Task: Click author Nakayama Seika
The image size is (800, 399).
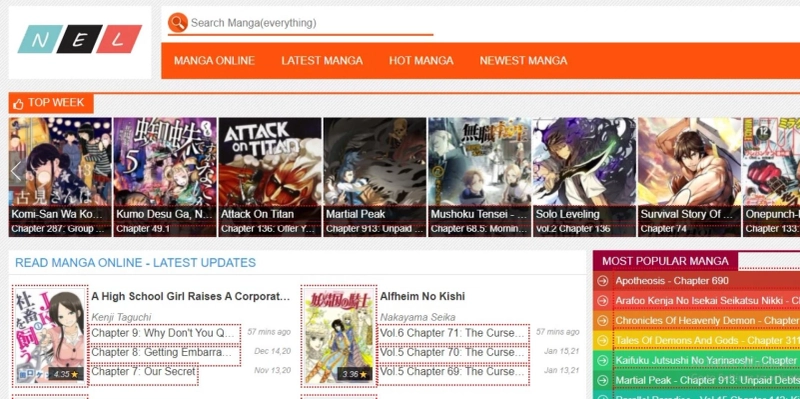Action: pos(418,317)
